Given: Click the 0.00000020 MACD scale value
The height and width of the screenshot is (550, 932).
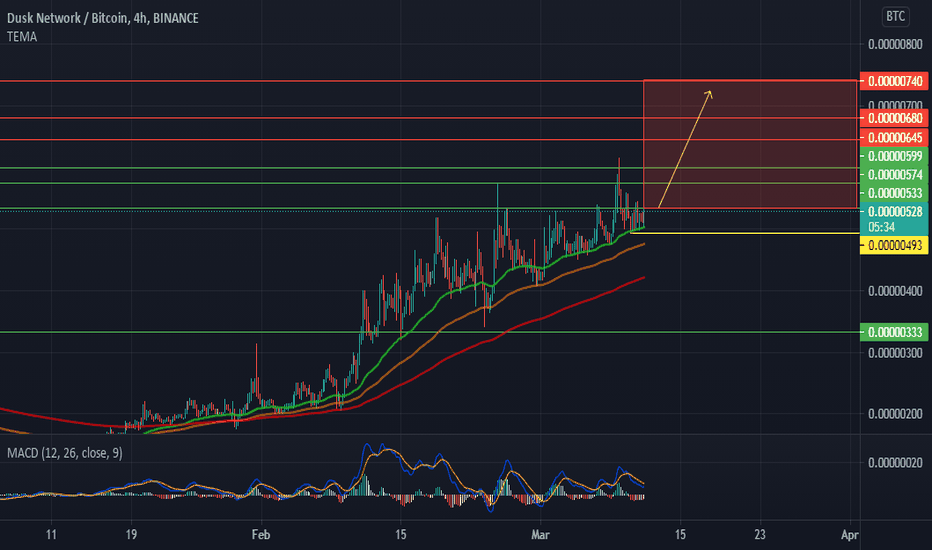Looking at the screenshot, I should (x=895, y=463).
